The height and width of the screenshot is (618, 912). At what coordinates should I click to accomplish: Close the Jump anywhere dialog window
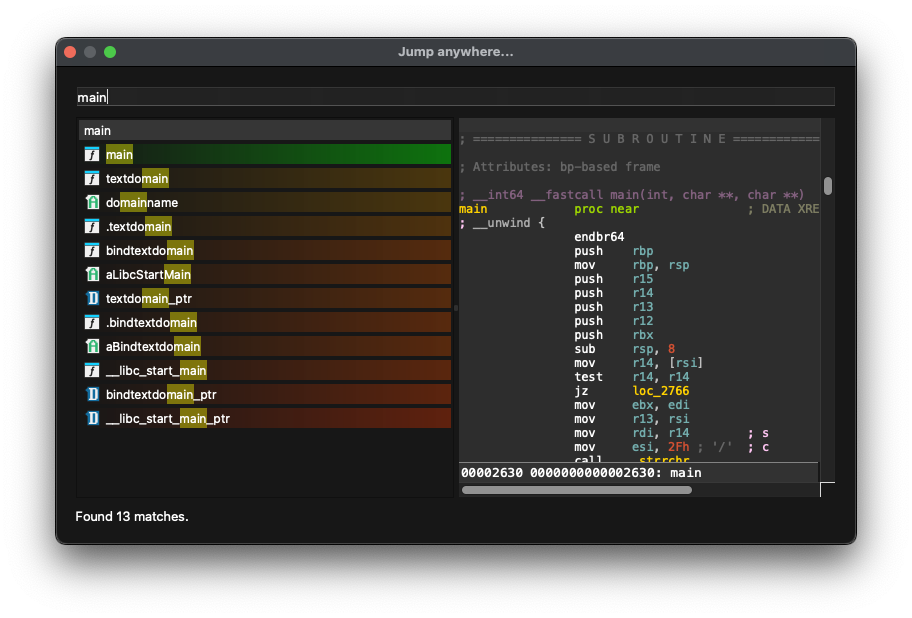coord(70,52)
